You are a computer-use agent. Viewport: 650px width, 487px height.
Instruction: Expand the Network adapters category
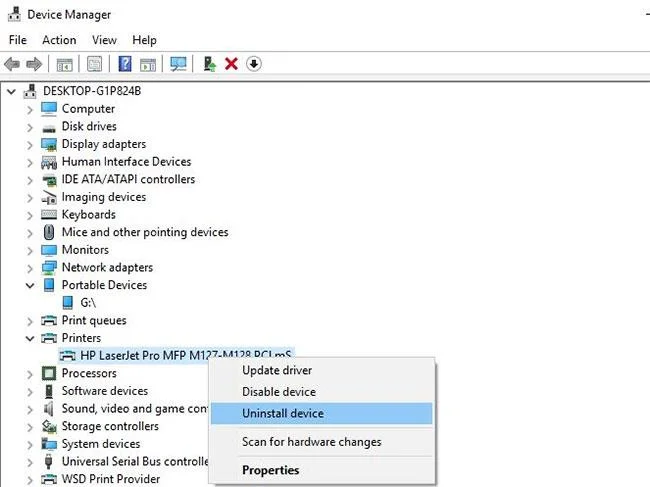point(30,268)
